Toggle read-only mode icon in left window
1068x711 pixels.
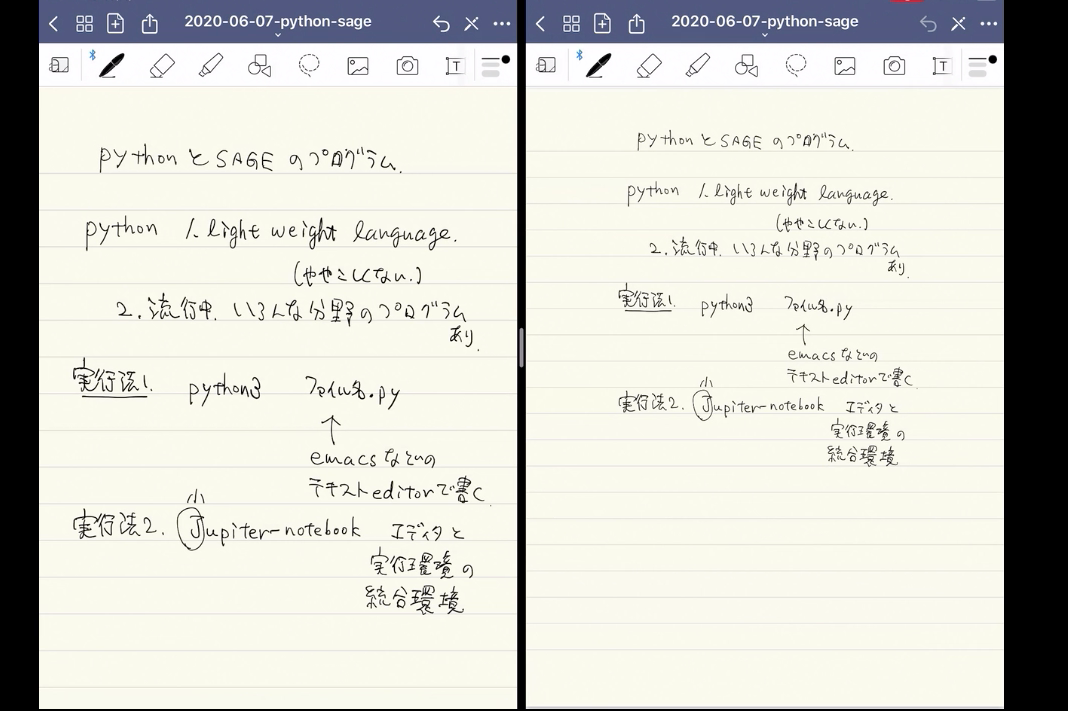click(x=60, y=65)
